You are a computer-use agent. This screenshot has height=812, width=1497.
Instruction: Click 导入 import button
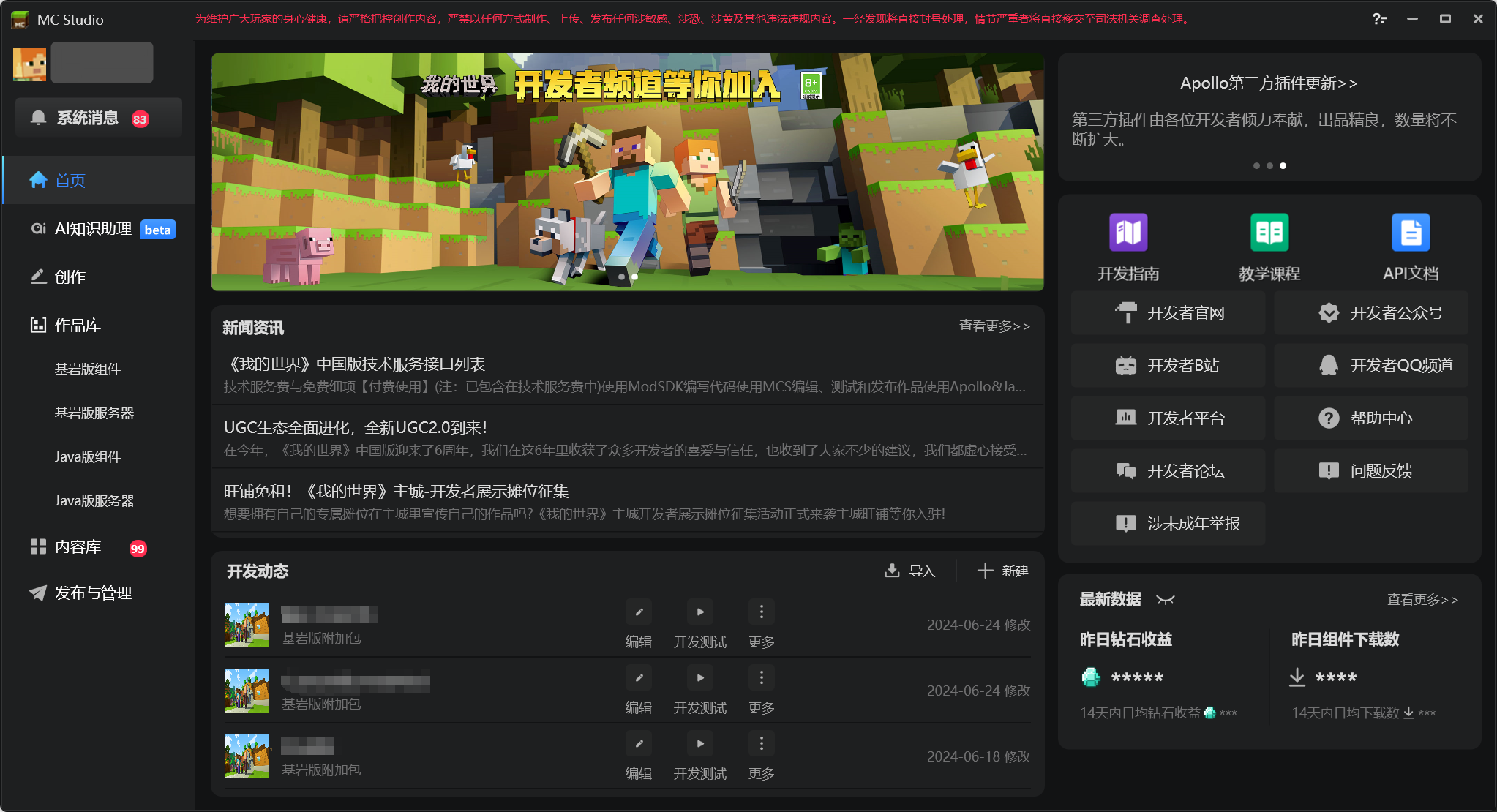pos(910,571)
